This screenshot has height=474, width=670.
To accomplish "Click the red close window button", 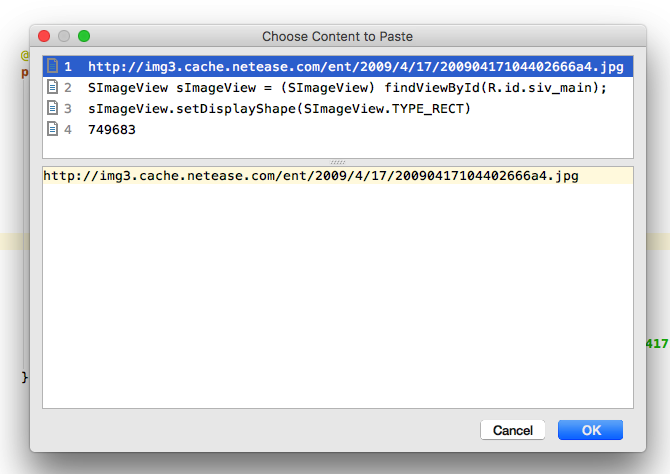I will [44, 36].
